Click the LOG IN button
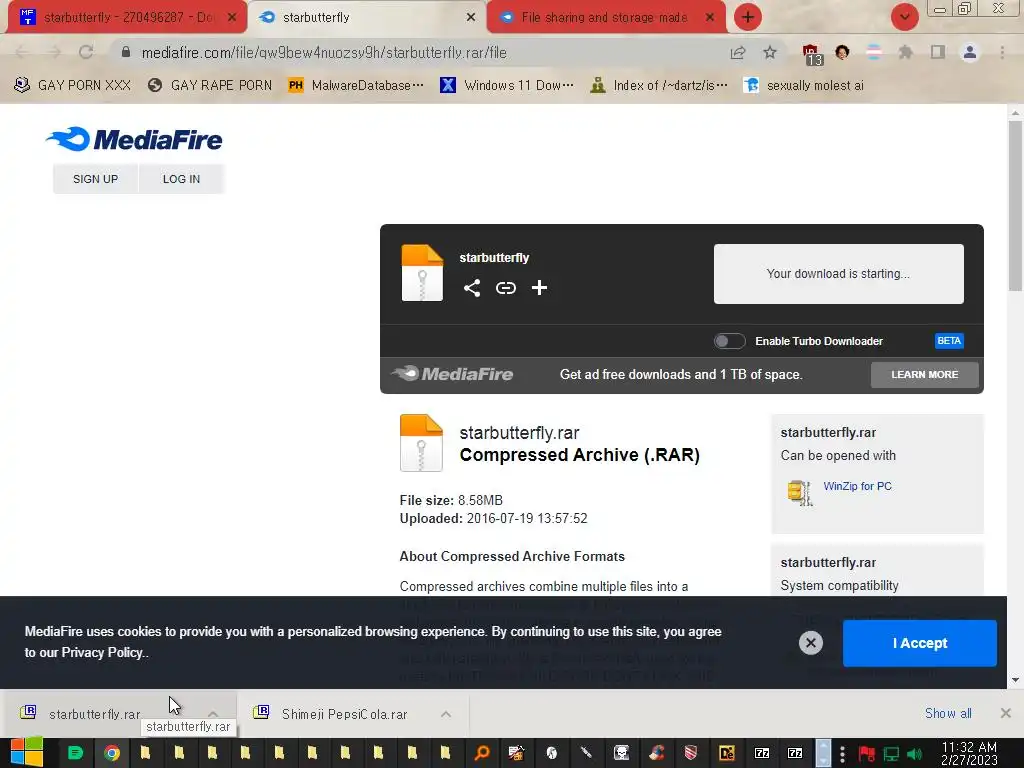This screenshot has width=1024, height=768. tap(182, 179)
